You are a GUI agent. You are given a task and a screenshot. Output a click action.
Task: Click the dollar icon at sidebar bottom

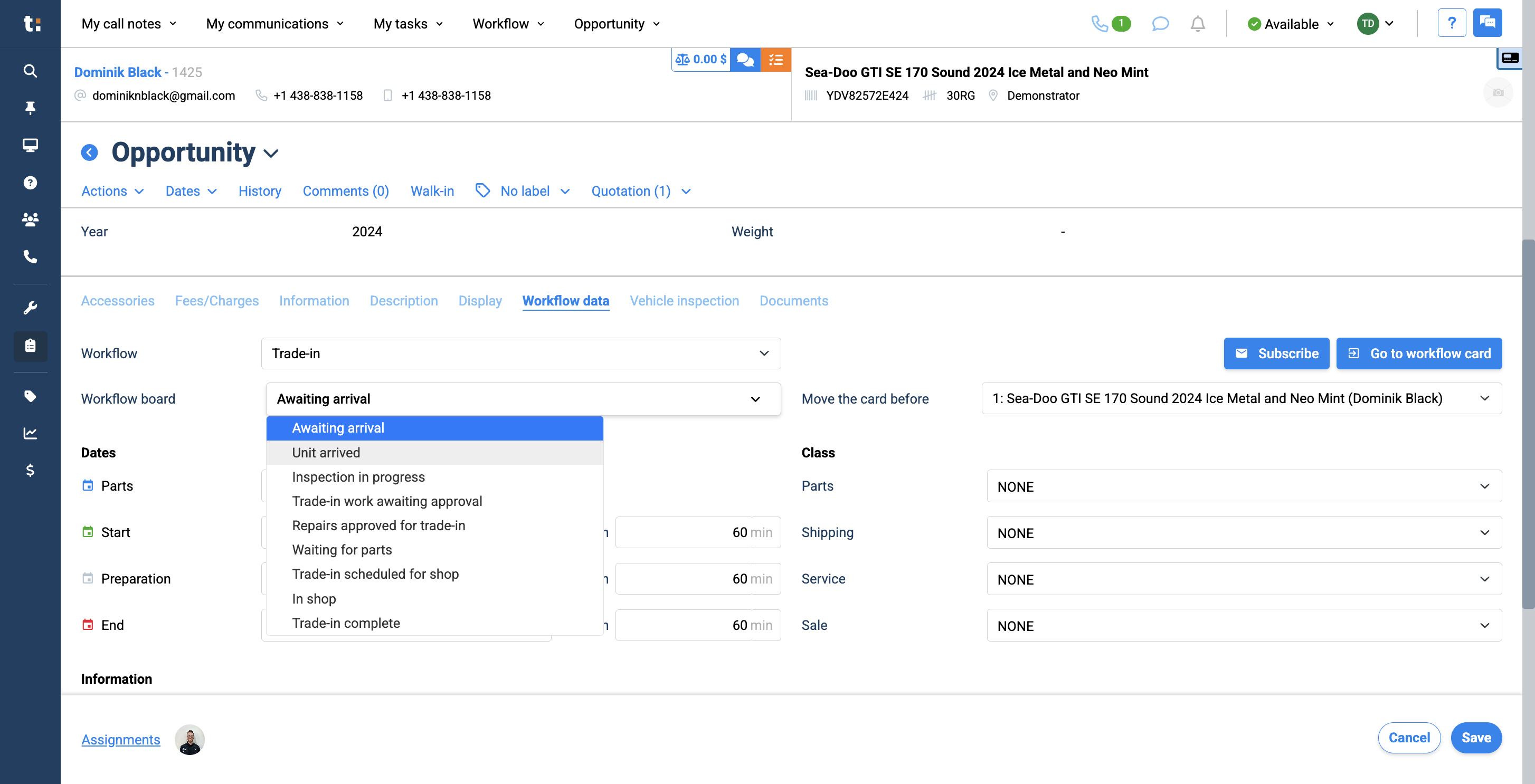(x=30, y=471)
